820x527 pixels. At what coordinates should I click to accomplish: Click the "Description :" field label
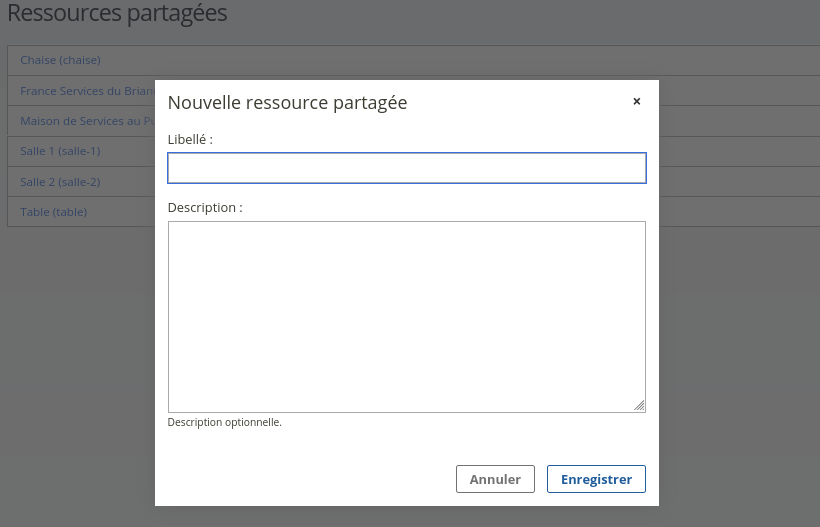tap(205, 208)
